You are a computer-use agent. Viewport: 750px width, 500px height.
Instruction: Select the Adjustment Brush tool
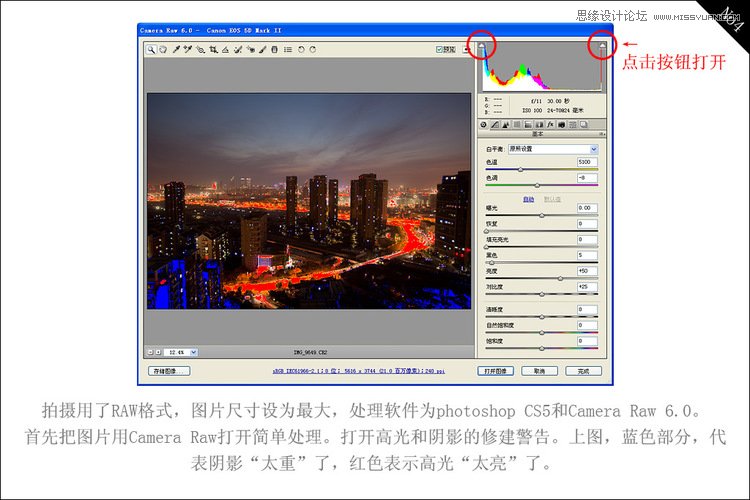click(262, 49)
